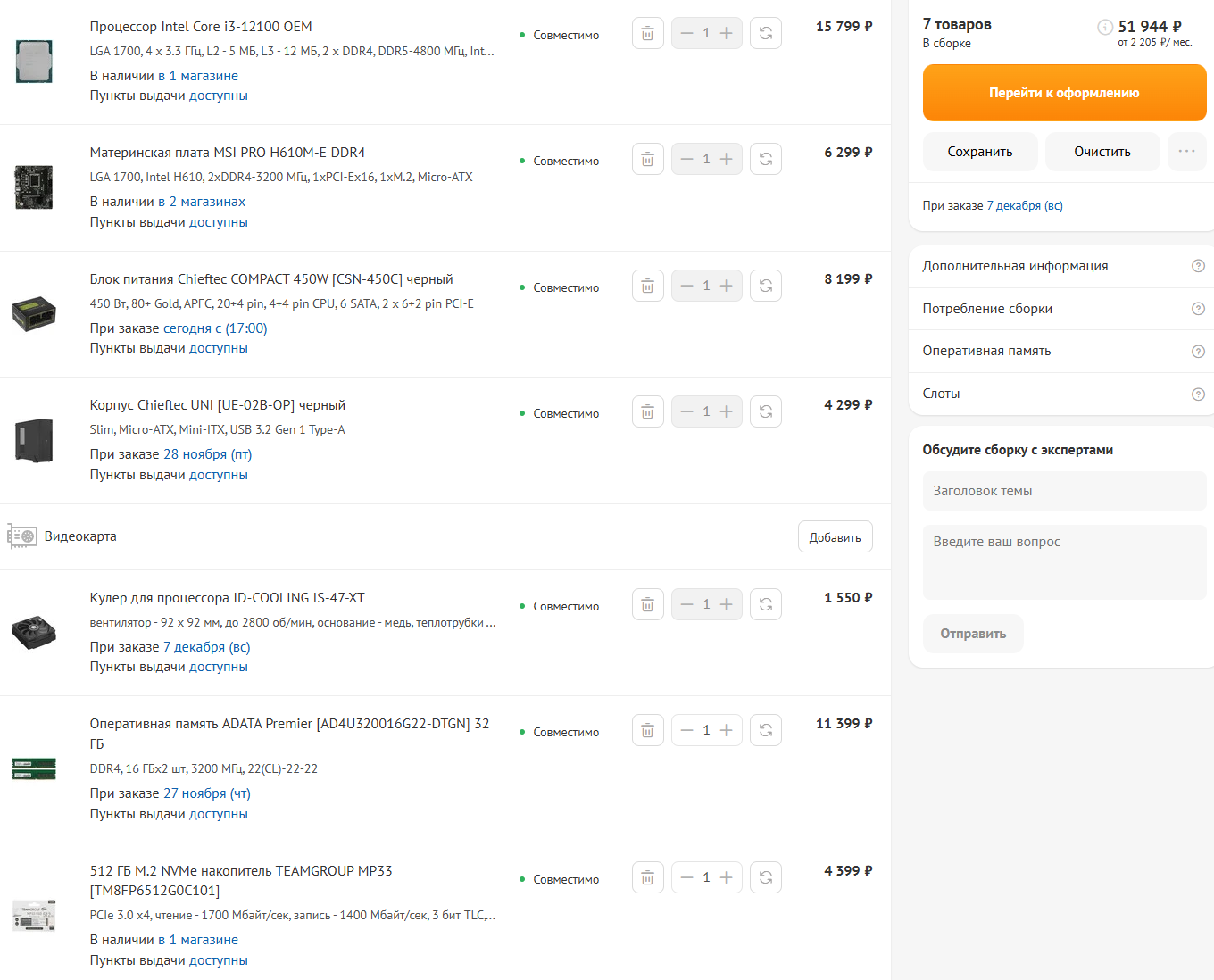This screenshot has width=1214, height=980.
Task: Delete the Intel Core i3-12100 processor item
Action: coord(647,34)
